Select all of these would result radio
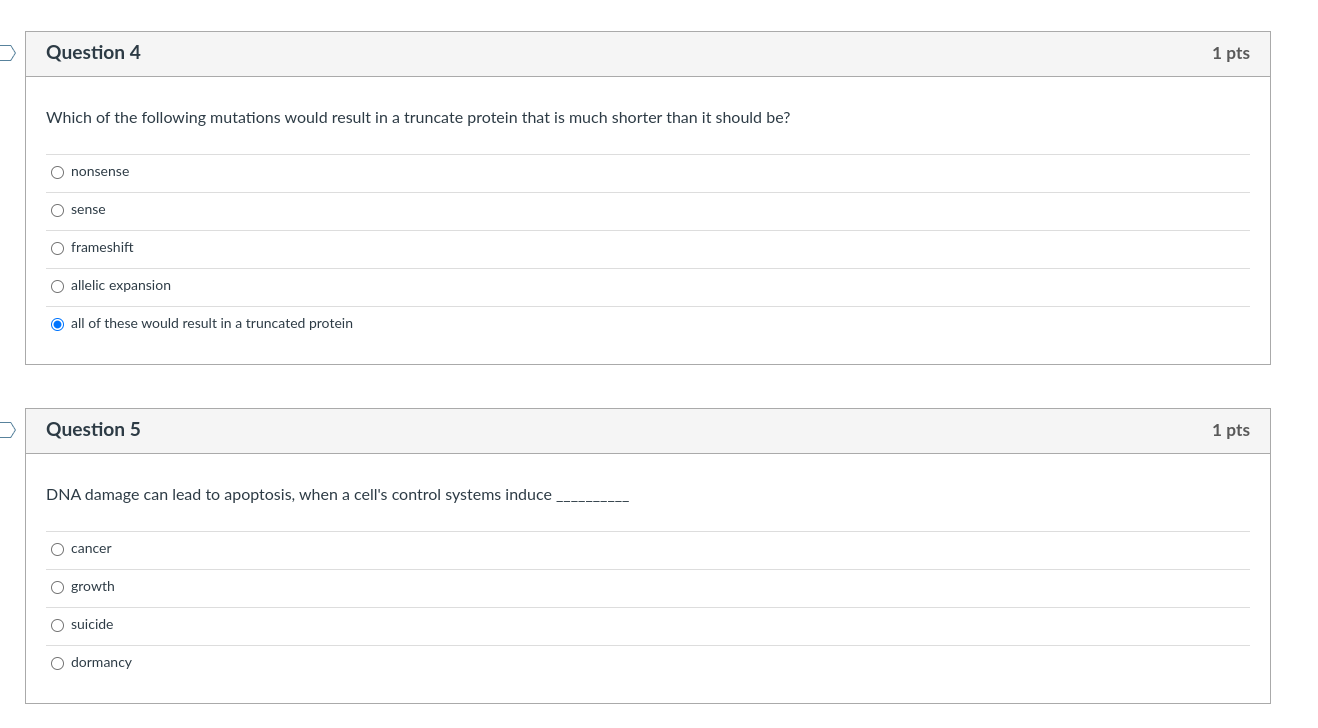The width and height of the screenshot is (1318, 728). (57, 324)
